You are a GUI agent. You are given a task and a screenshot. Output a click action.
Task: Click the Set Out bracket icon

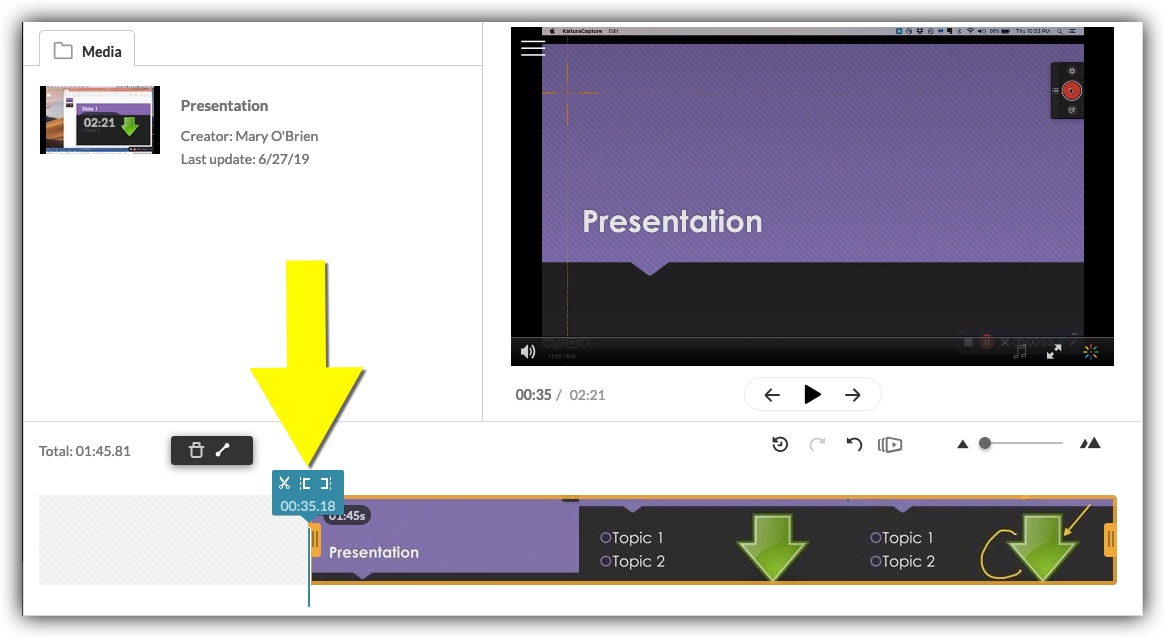tap(326, 483)
